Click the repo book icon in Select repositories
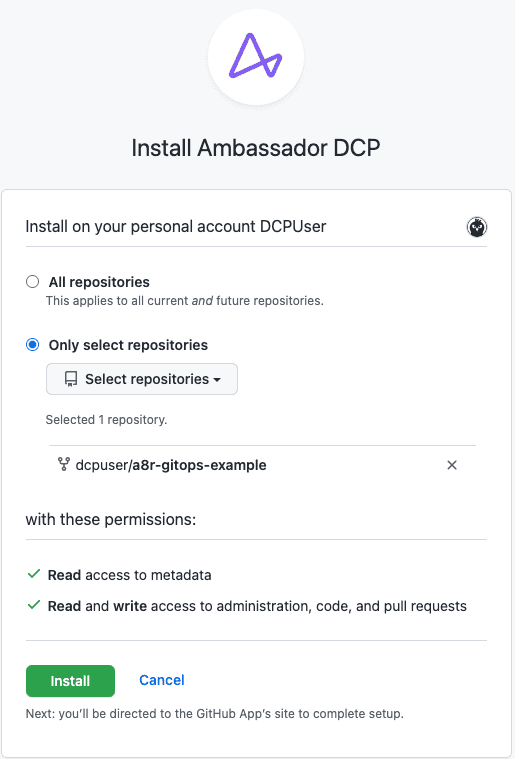 (x=71, y=379)
